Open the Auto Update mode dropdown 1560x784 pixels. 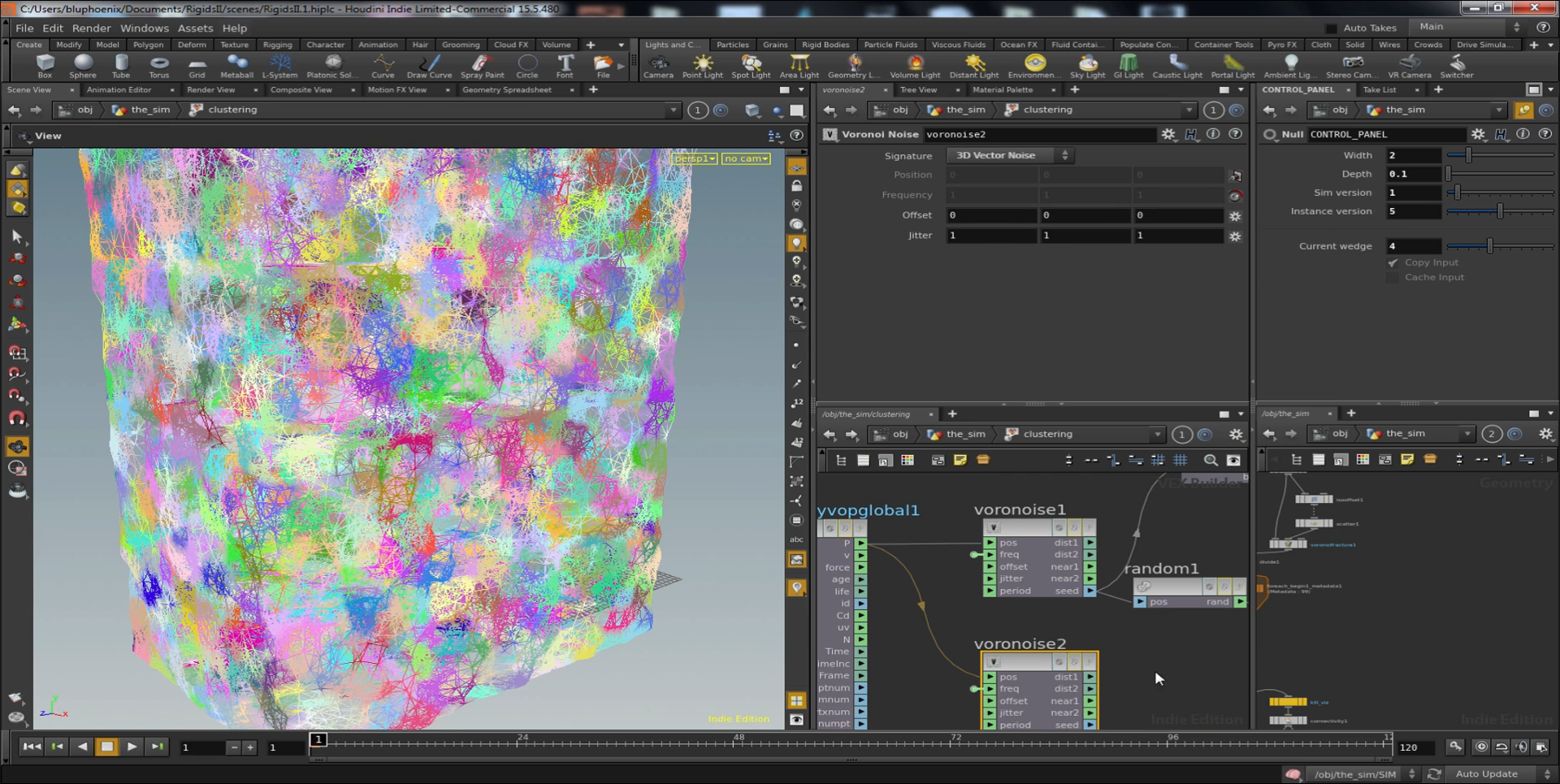pyautogui.click(x=1501, y=773)
